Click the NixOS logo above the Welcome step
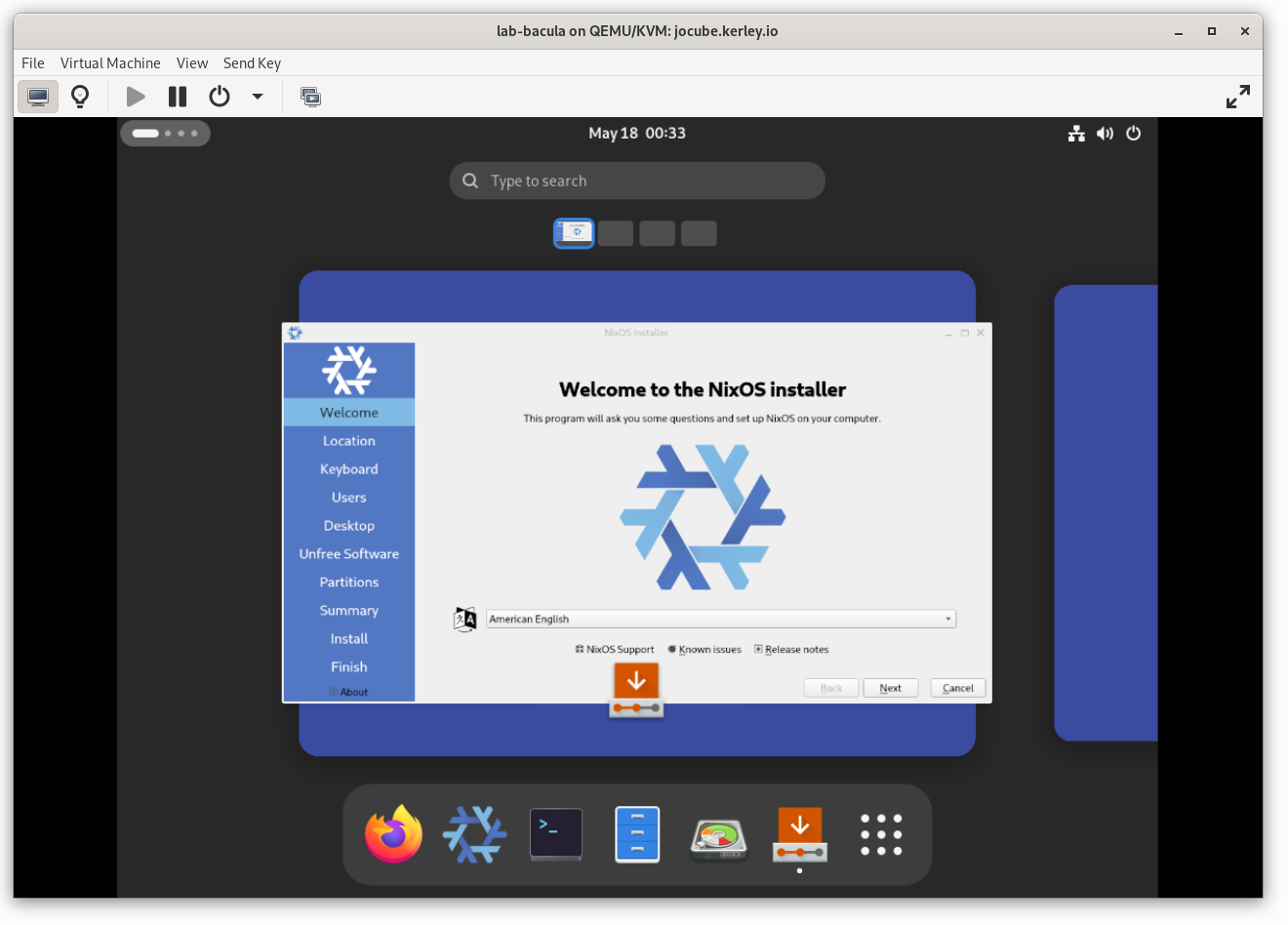Viewport: 1288px width, 925px height. (x=349, y=370)
